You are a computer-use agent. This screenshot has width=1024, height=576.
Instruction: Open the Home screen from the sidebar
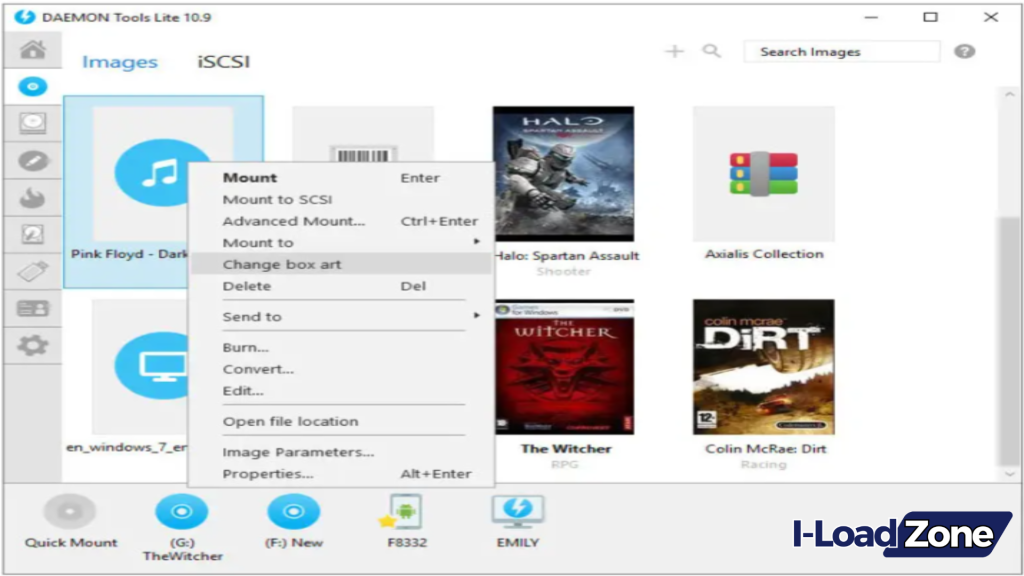click(33, 50)
